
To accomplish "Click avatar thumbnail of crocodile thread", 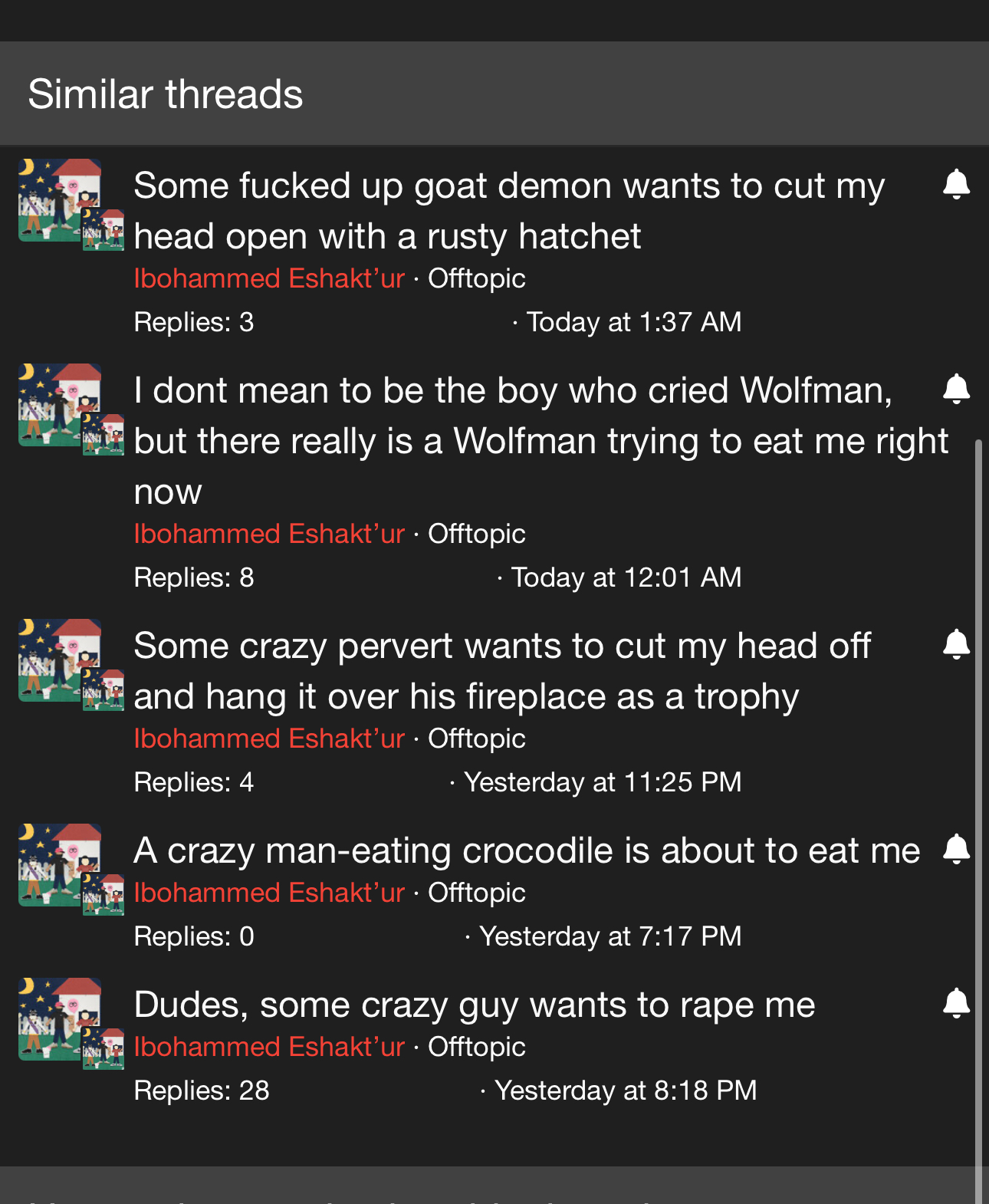I will click(x=61, y=866).
